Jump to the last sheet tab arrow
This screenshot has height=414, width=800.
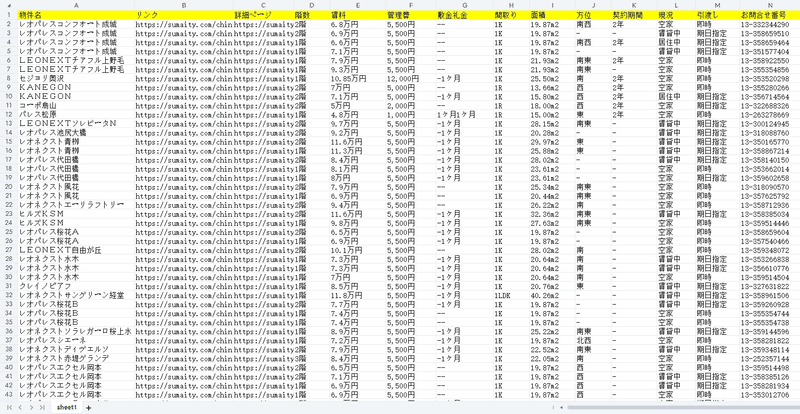(42, 407)
